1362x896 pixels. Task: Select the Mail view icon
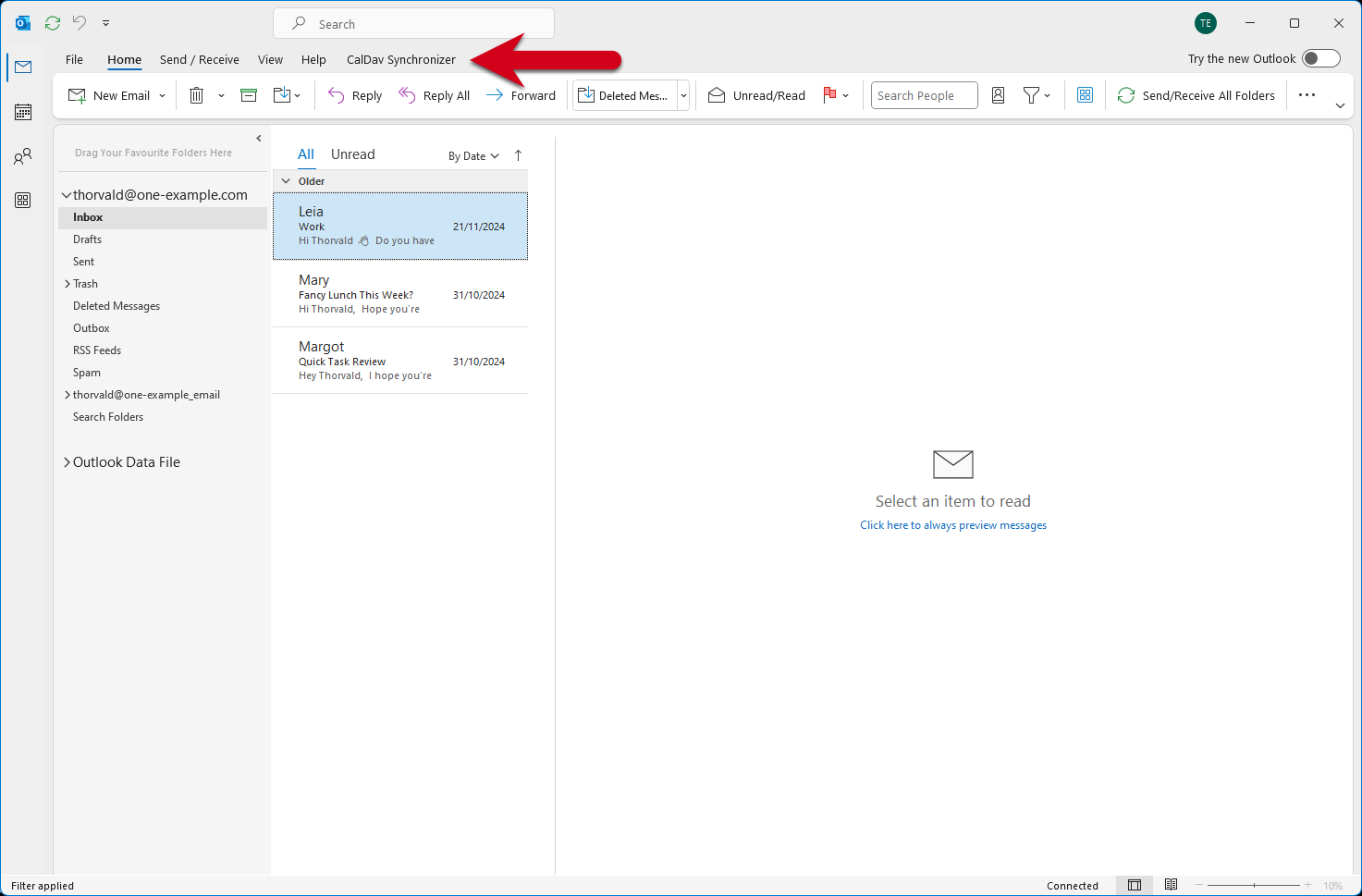(22, 67)
